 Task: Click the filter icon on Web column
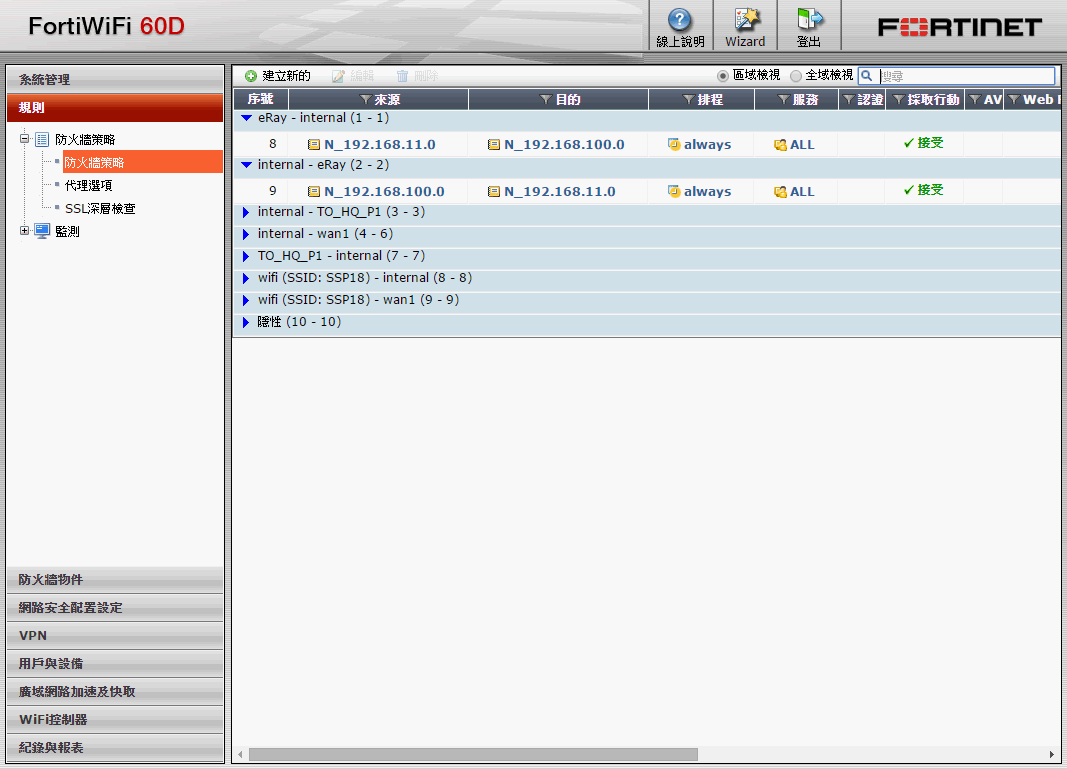click(x=1014, y=100)
